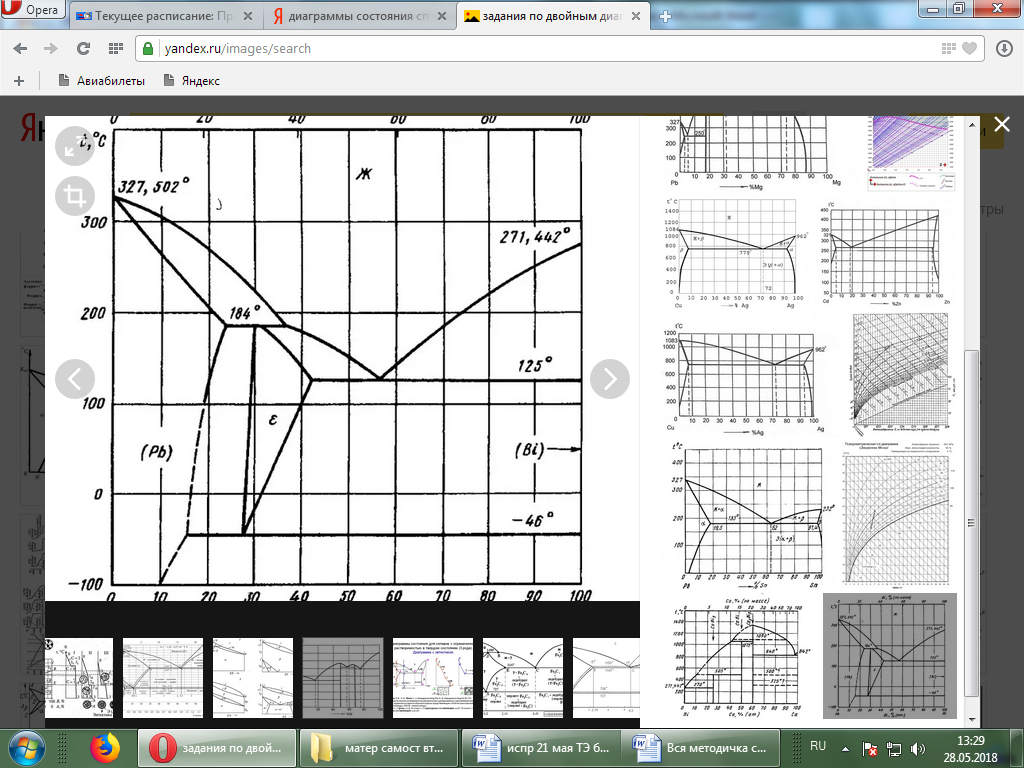Change the RU input language

[x=818, y=746]
